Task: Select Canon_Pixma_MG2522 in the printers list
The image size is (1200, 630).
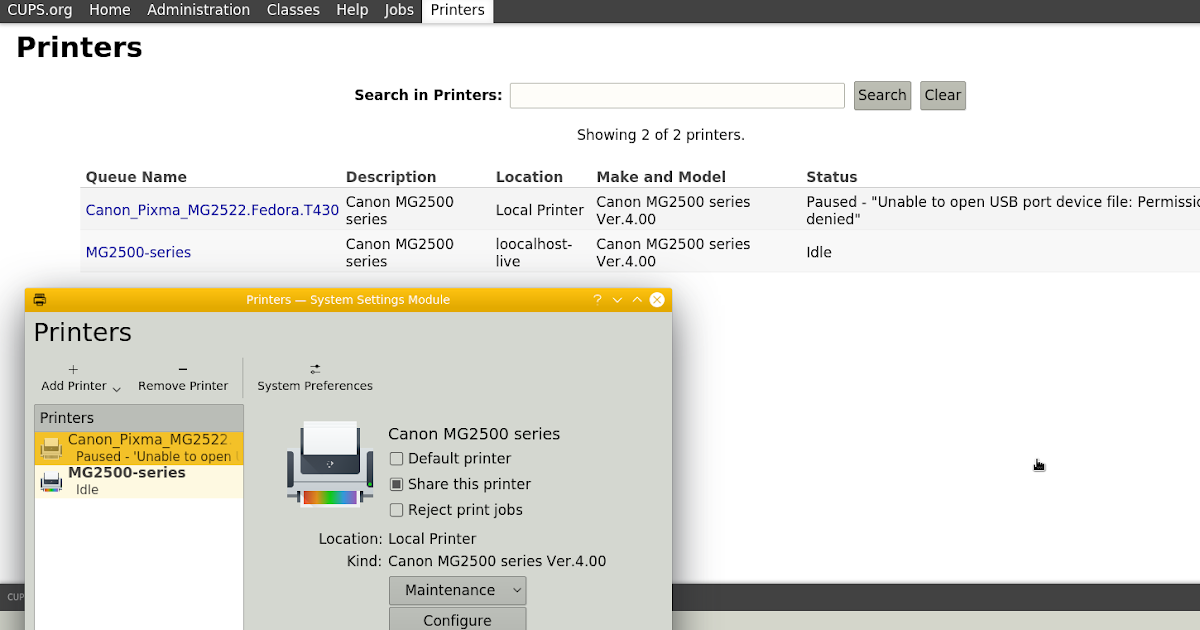Action: pos(139,448)
